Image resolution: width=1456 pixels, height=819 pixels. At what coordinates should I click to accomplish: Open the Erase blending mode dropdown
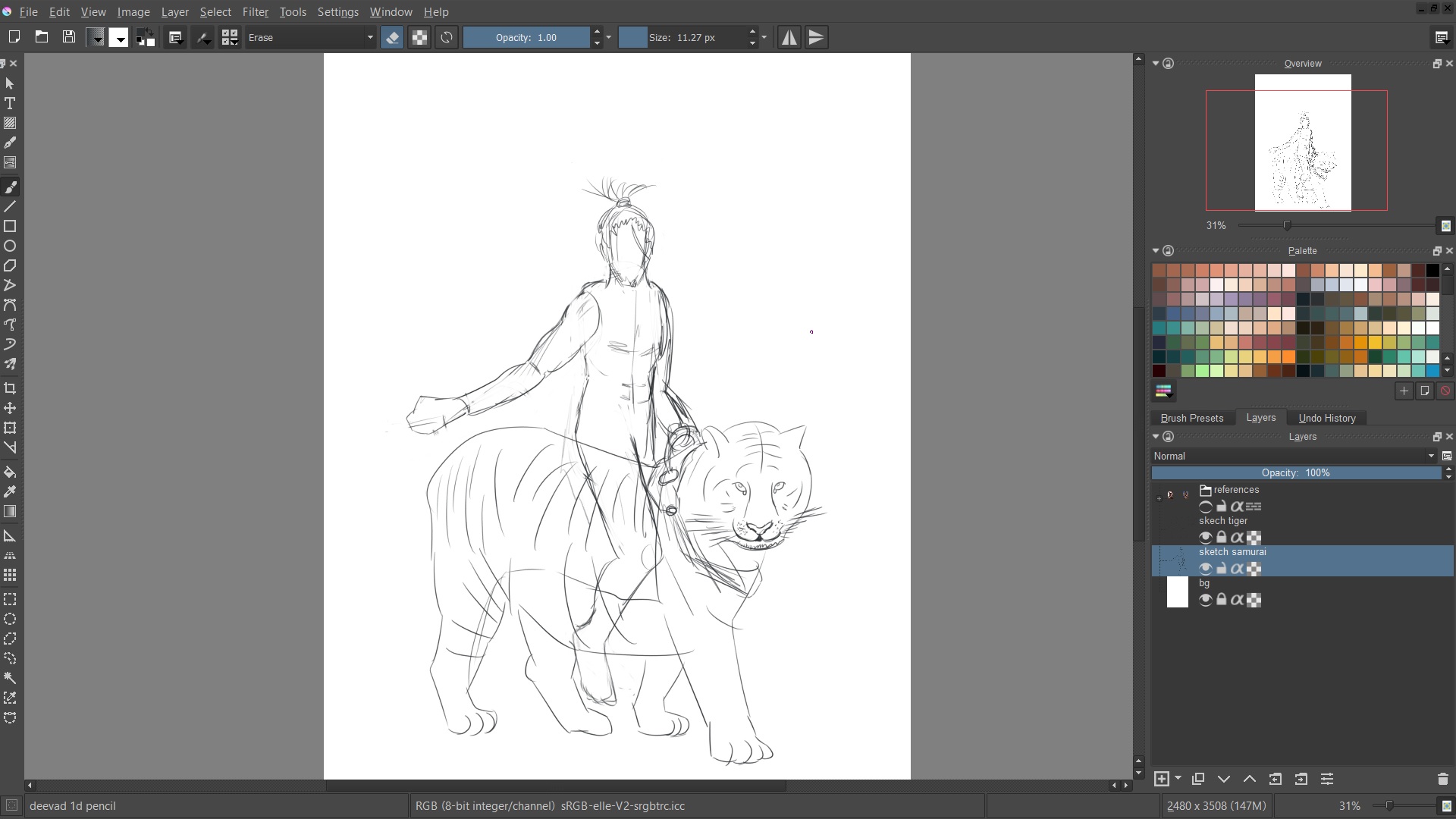pos(311,37)
